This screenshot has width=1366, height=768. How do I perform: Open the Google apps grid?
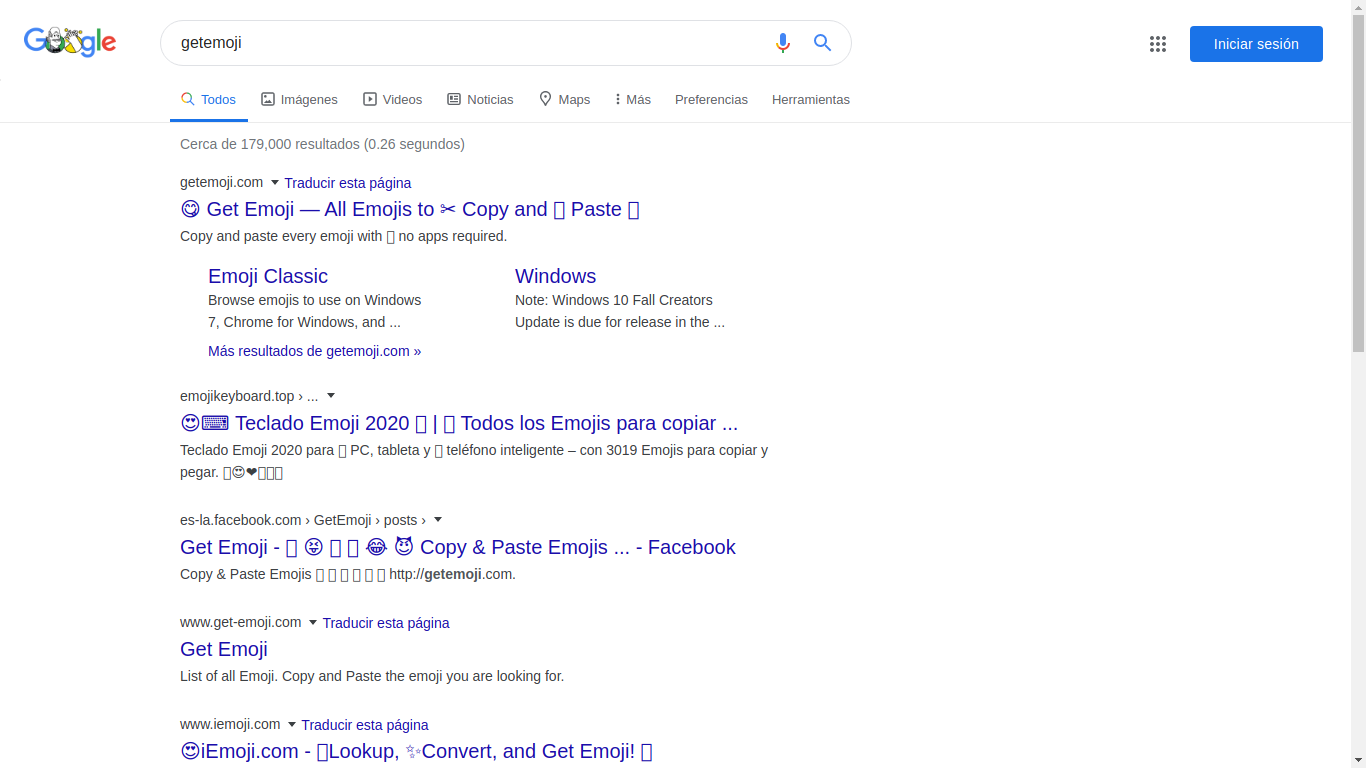pos(1158,44)
